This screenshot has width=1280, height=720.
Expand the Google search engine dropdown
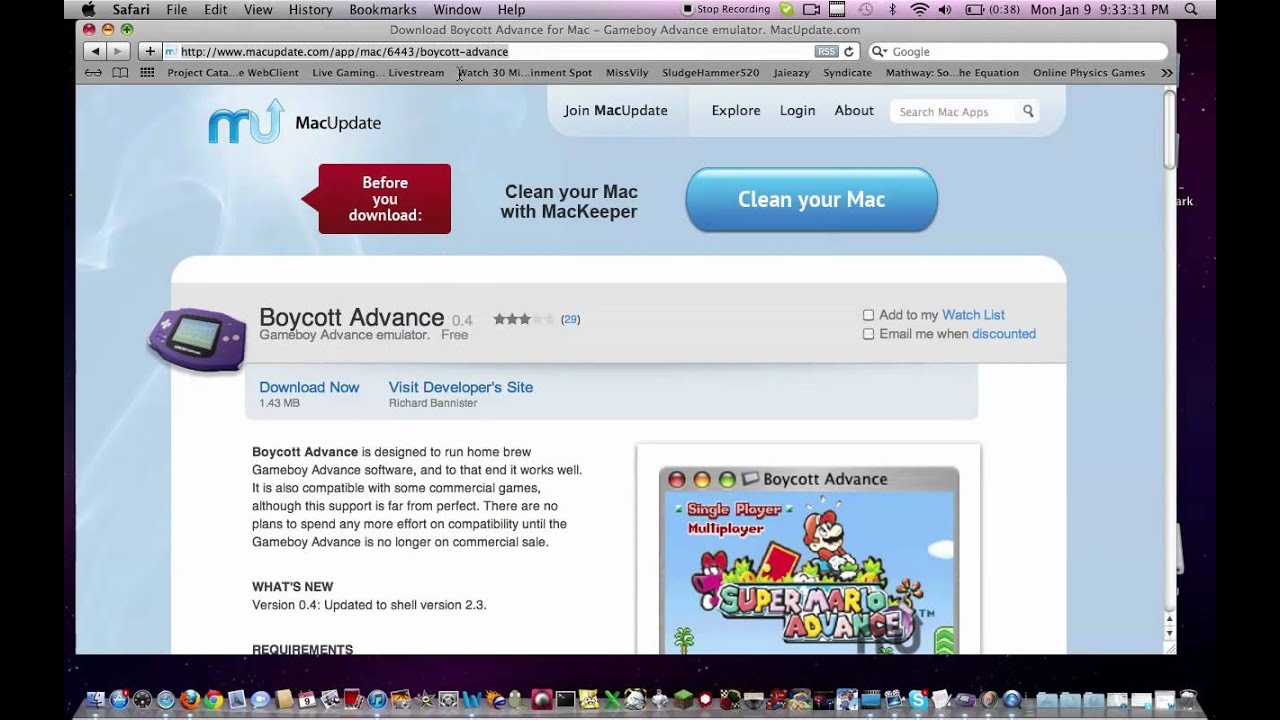coord(879,51)
